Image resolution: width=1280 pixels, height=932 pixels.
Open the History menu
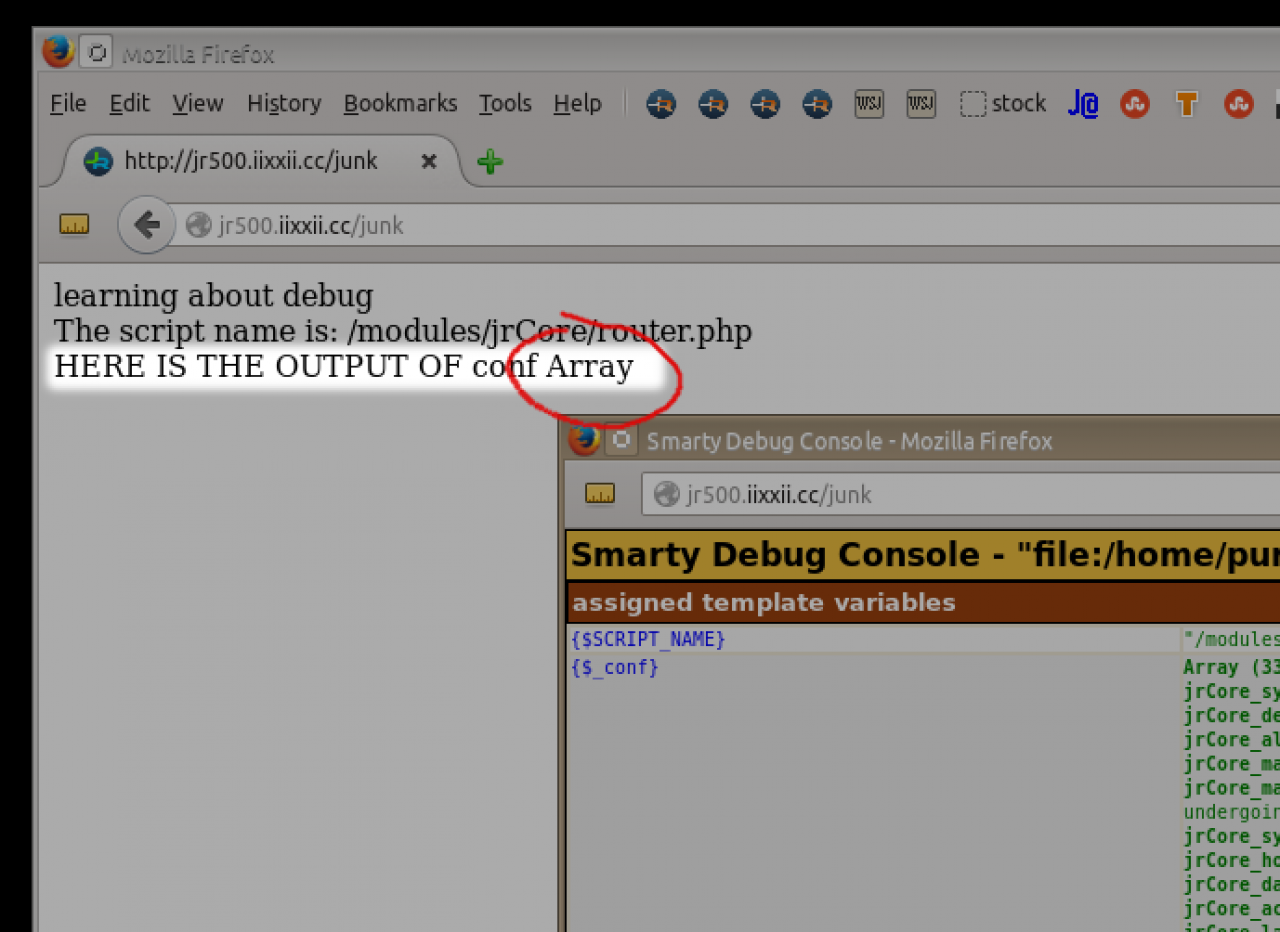(x=284, y=104)
